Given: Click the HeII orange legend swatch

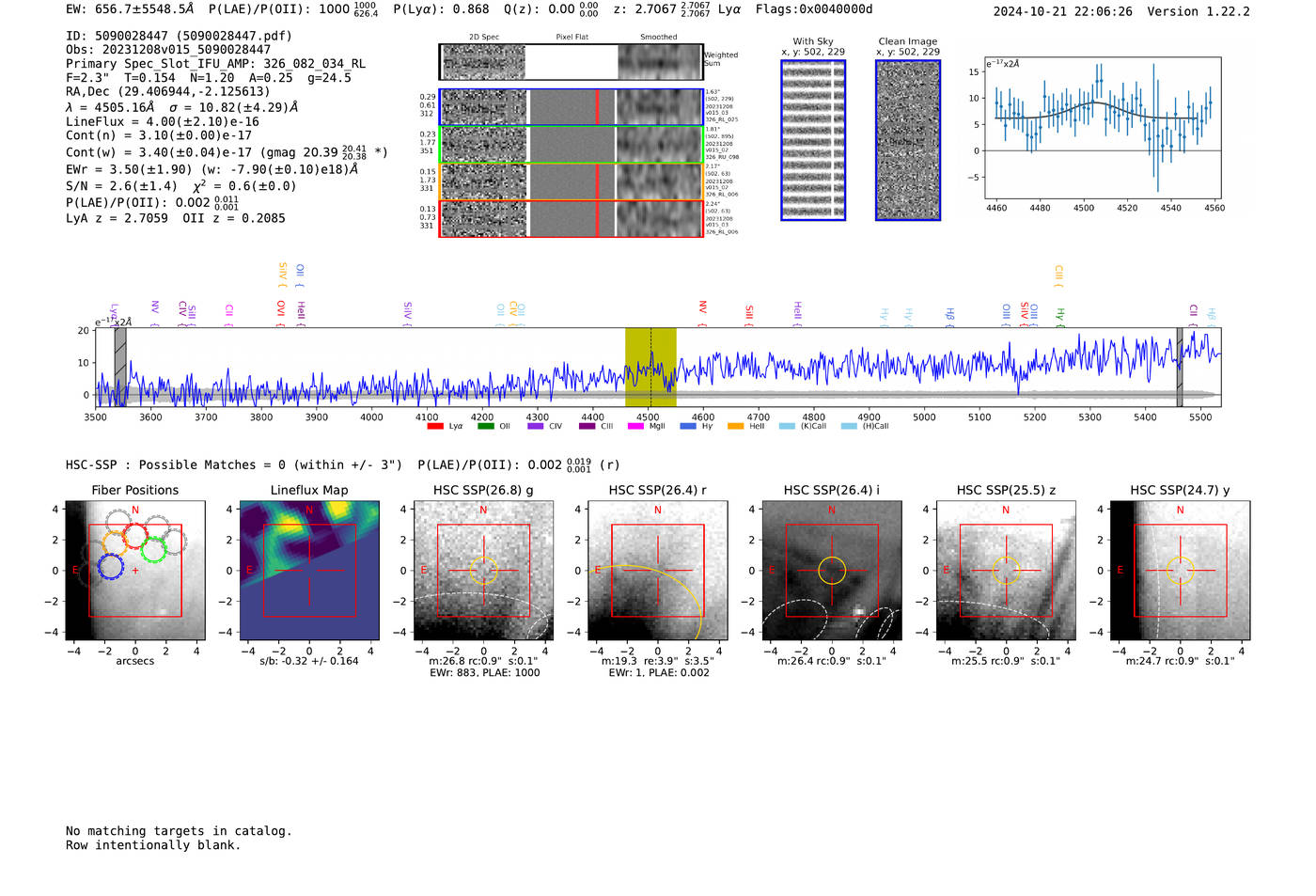Looking at the screenshot, I should (735, 426).
